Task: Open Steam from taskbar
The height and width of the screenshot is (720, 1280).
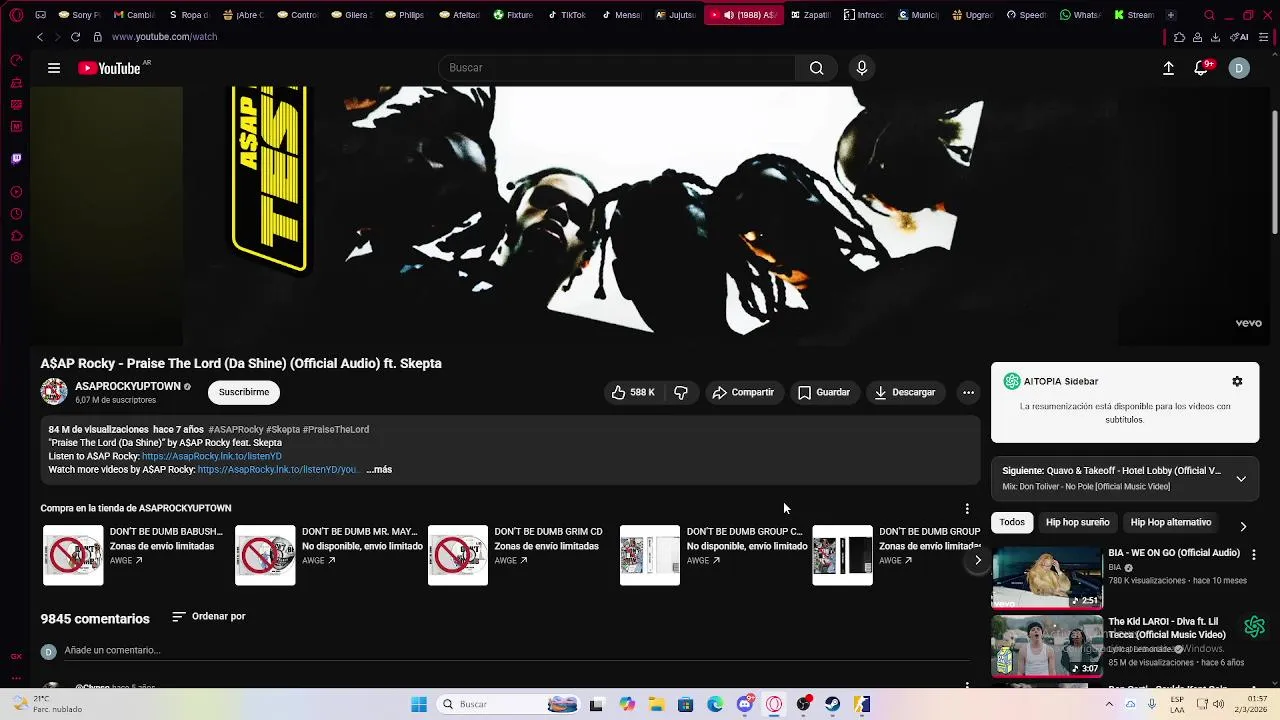Action: 833,704
